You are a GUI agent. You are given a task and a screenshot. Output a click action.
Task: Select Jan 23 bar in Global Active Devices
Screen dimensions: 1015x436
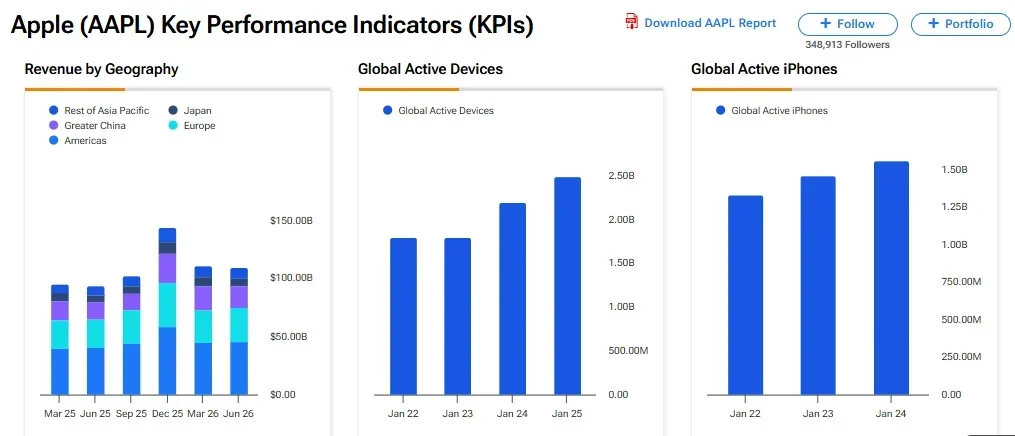point(458,316)
